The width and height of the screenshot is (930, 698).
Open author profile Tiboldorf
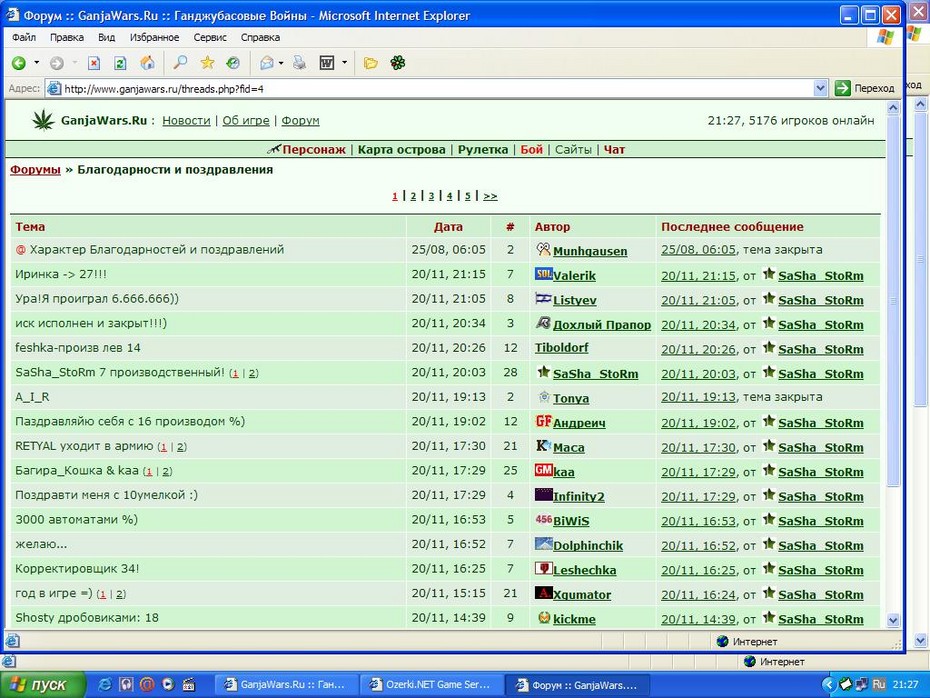tap(561, 348)
